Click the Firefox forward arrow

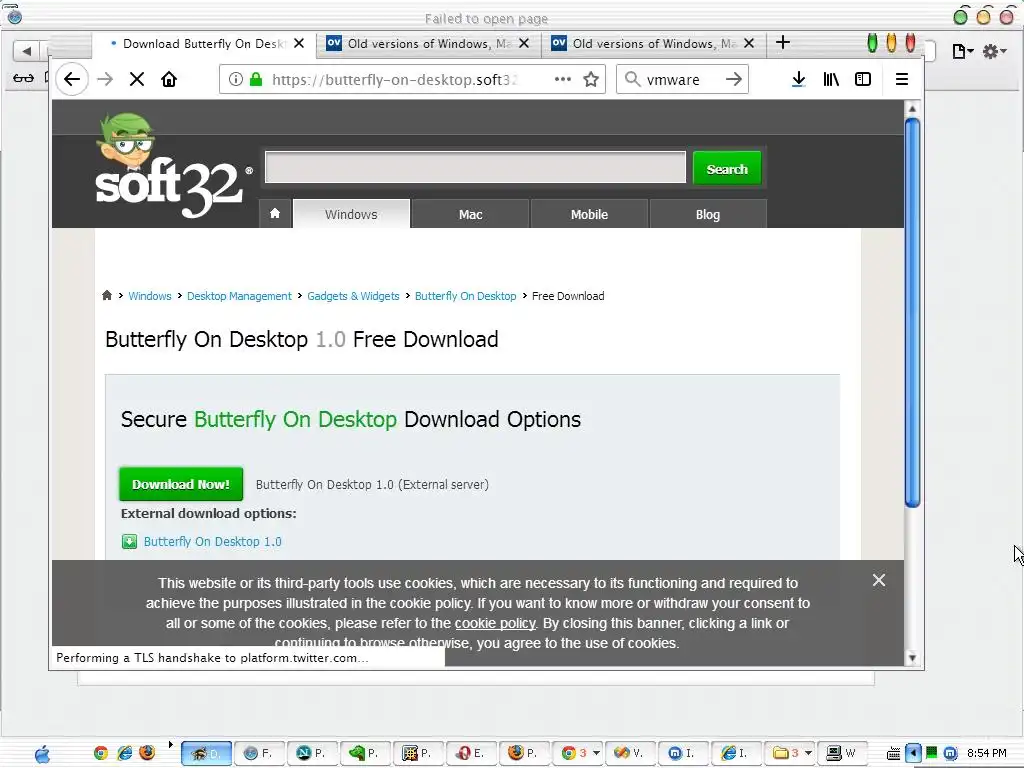point(105,80)
